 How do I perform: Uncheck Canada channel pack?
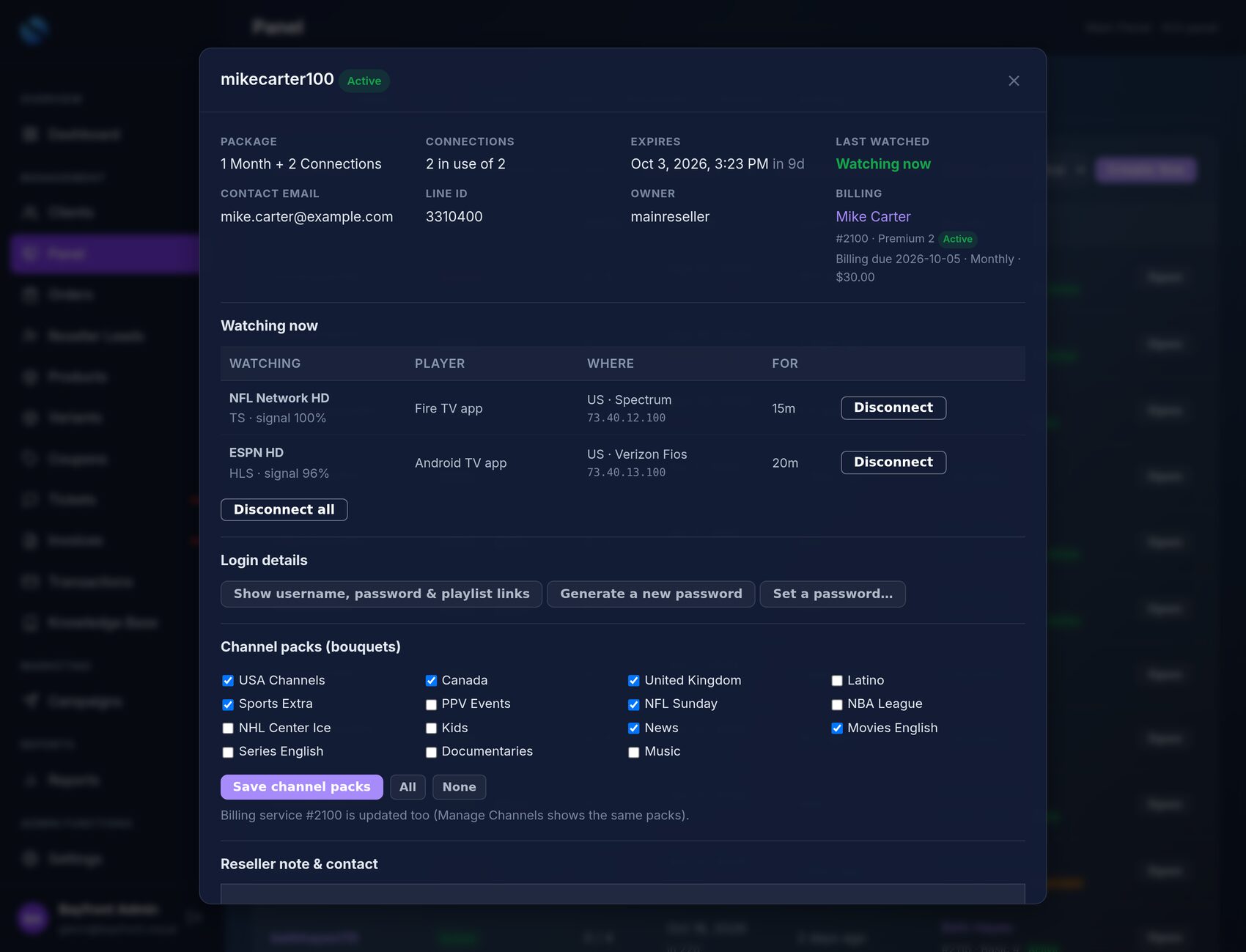click(x=431, y=681)
